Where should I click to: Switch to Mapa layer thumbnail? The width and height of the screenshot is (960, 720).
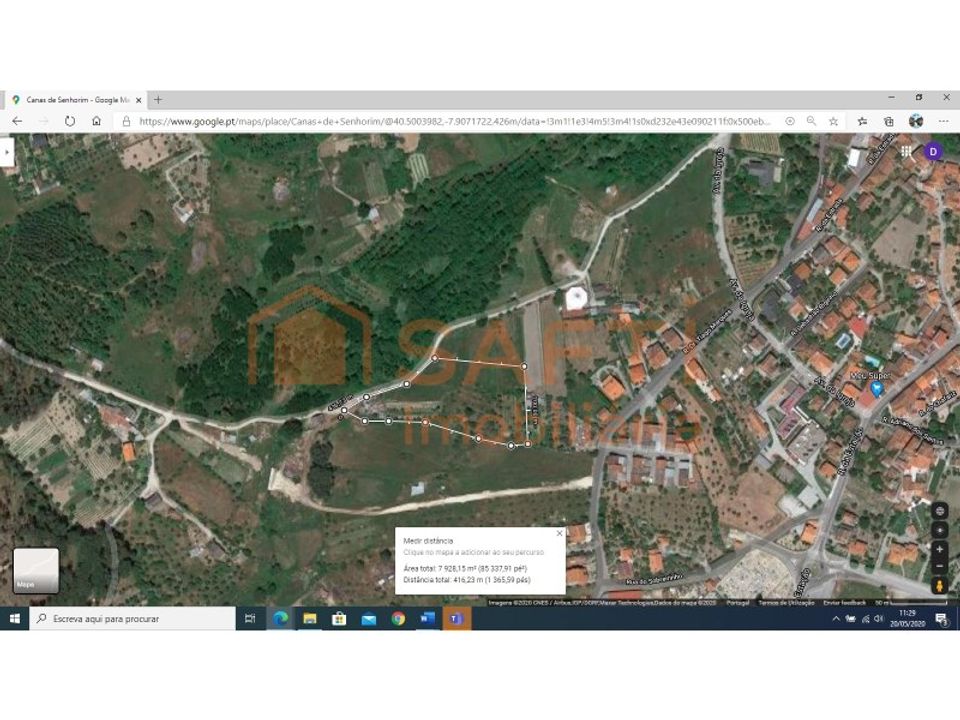point(36,571)
